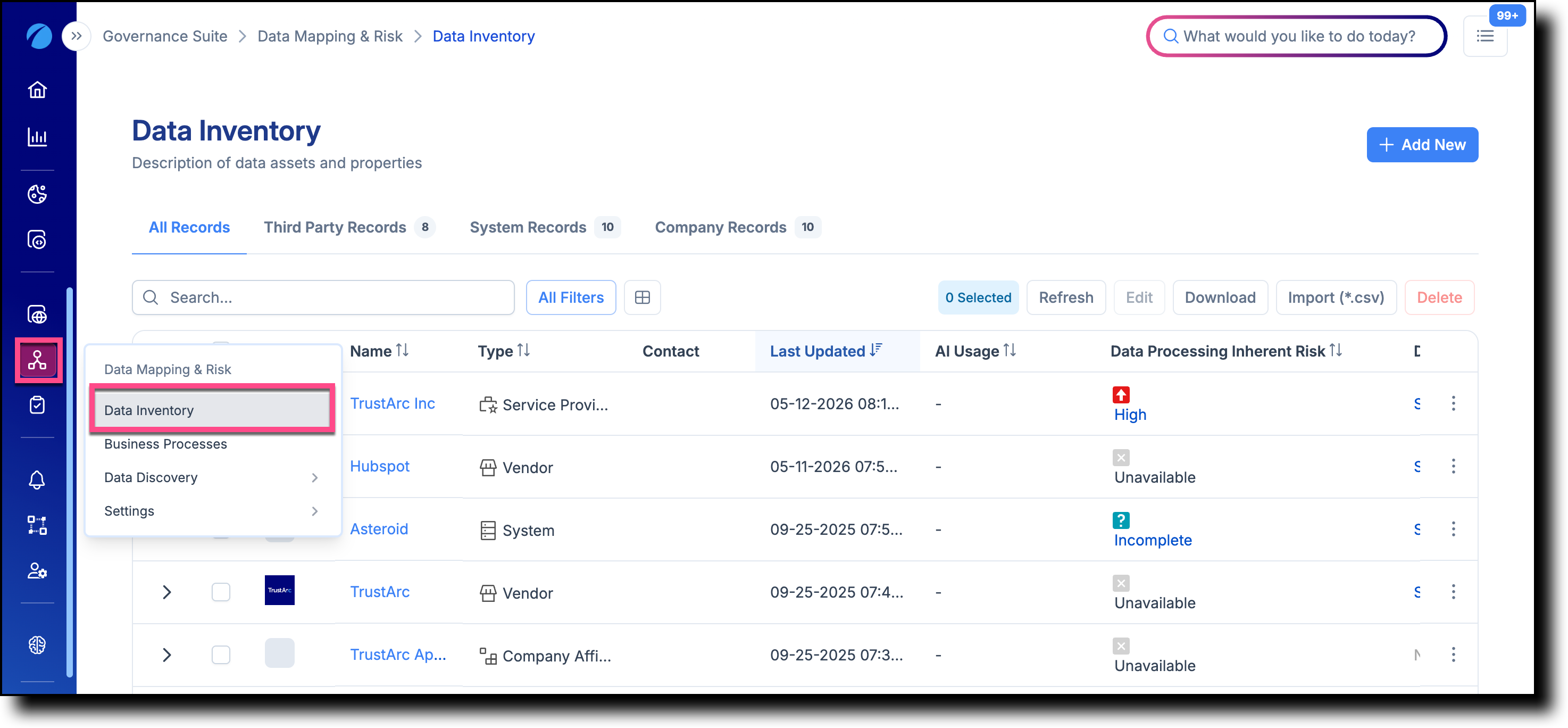Open row actions menu for TrustArc Ap...

(x=1454, y=654)
